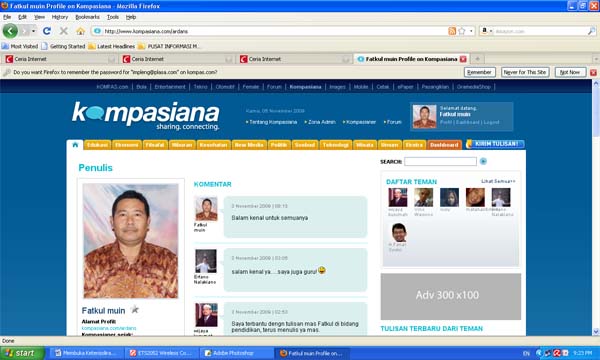Click the browser Forward arrow button

coord(25,31)
